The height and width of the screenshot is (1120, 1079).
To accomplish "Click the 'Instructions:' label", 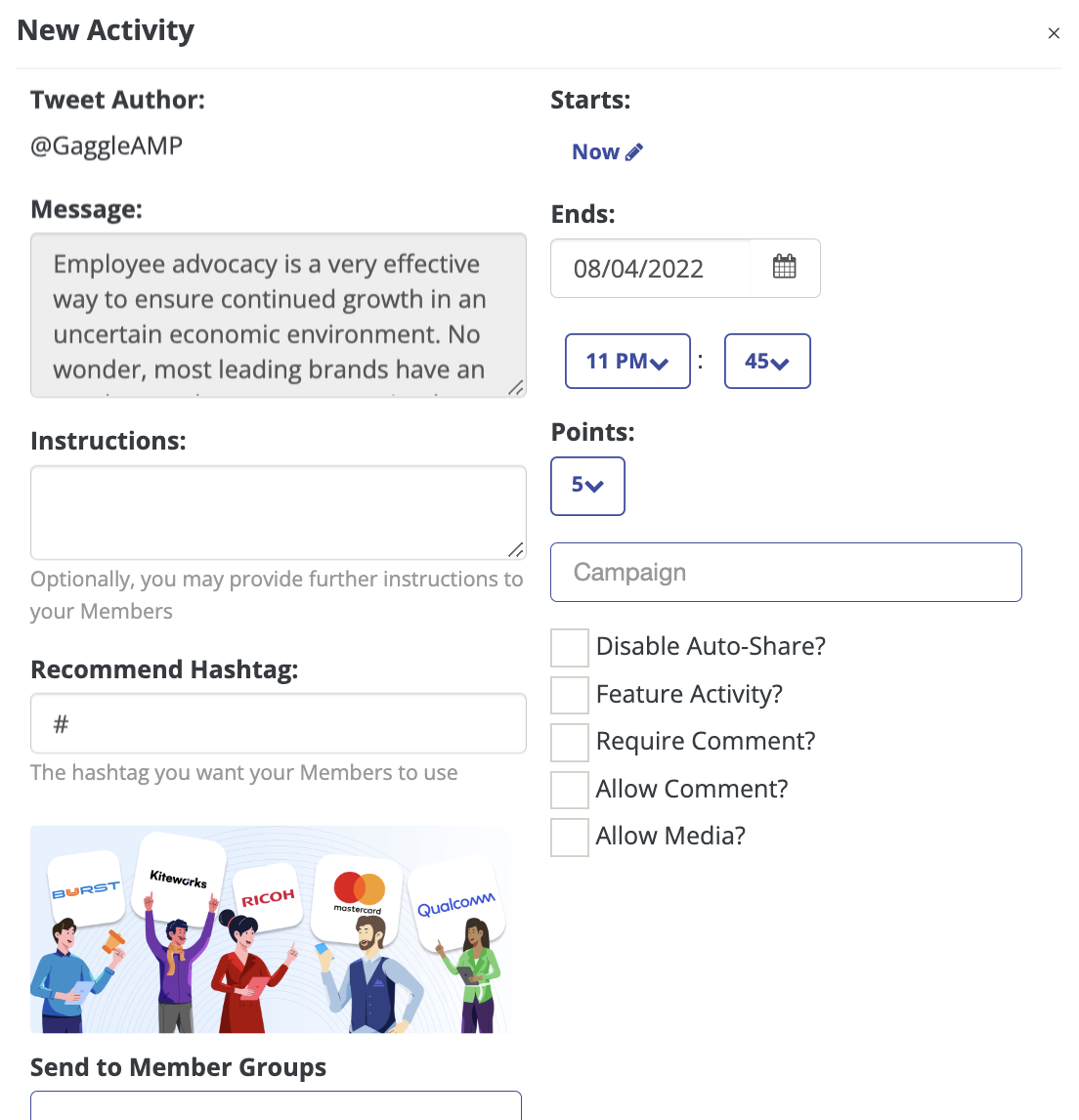I will 108,442.
